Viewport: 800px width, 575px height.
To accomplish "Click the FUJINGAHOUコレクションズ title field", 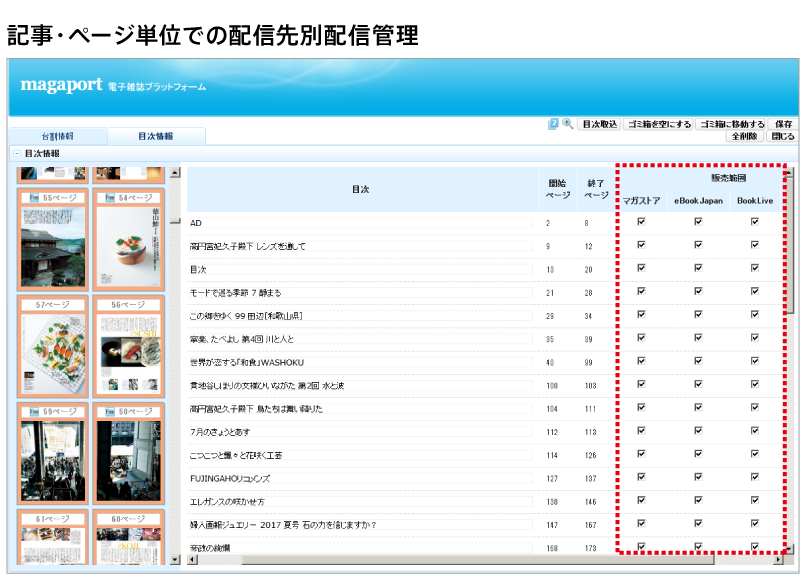I will [x=360, y=478].
